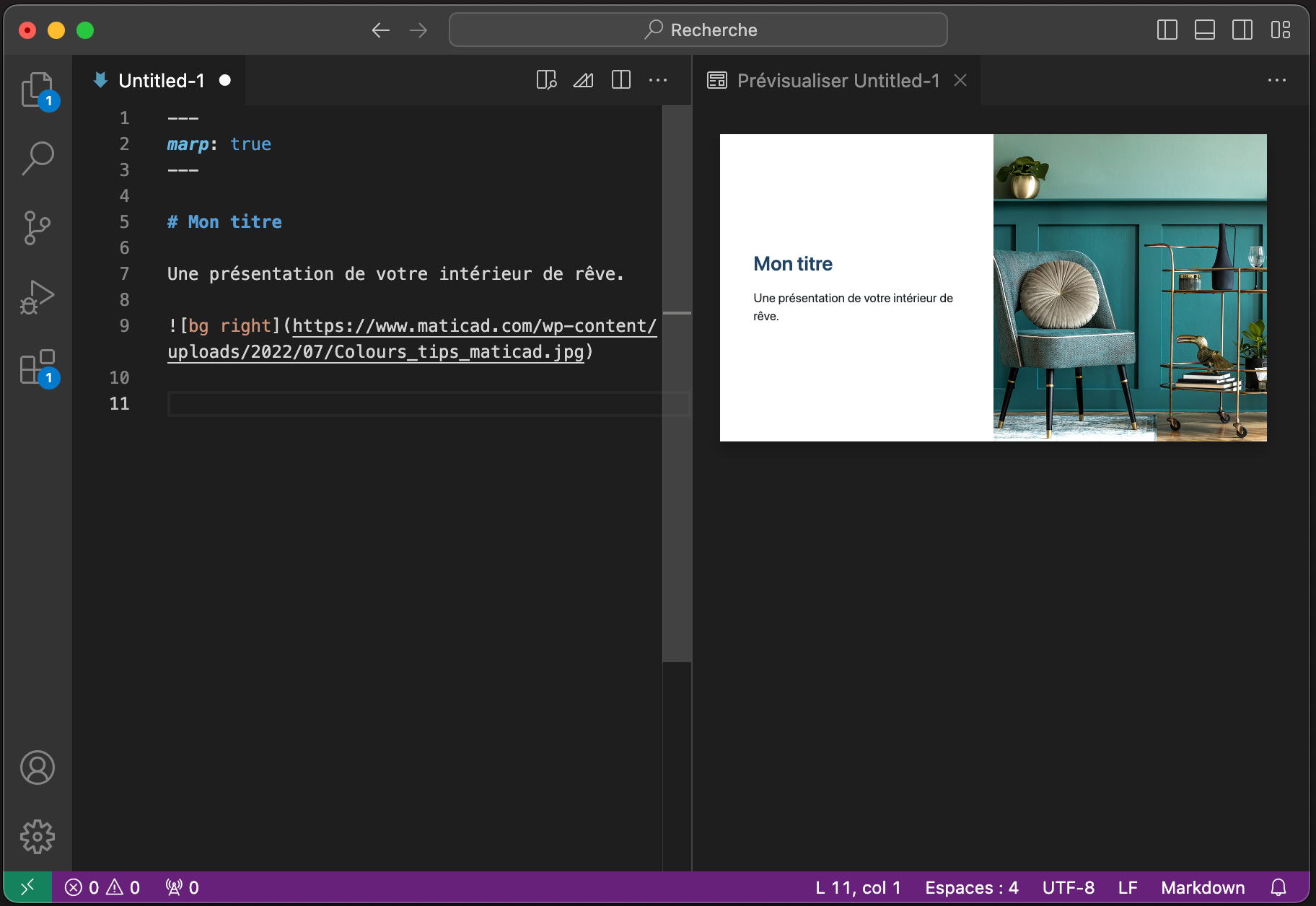The height and width of the screenshot is (906, 1316).
Task: Click the editor minimap slider
Action: point(677,384)
